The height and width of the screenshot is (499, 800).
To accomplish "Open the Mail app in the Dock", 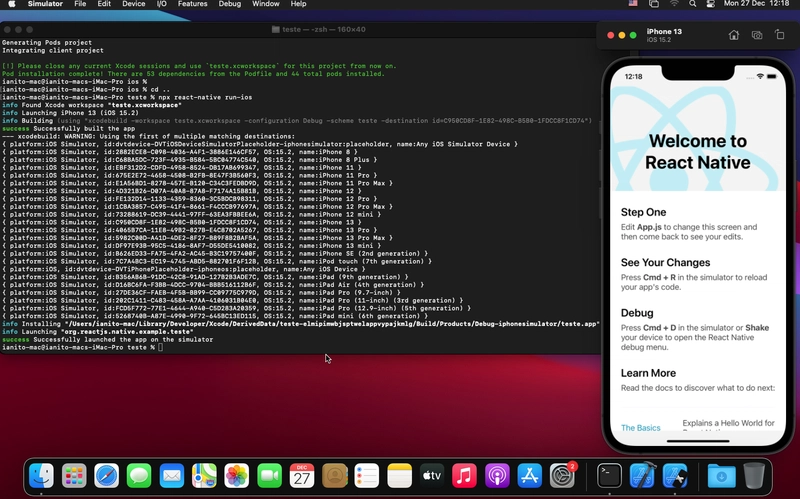I will [171, 476].
